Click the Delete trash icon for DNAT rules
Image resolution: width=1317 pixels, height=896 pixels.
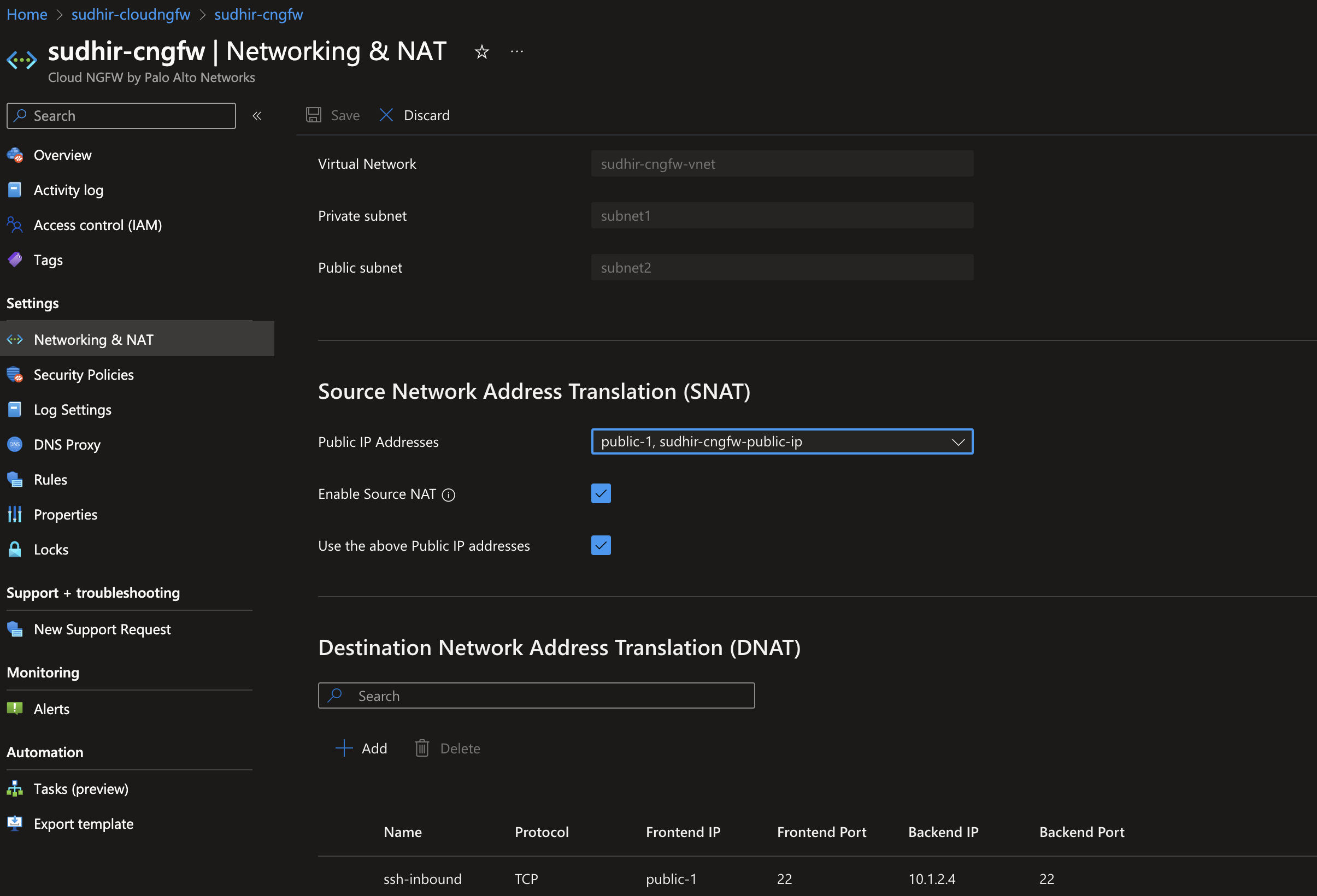point(422,748)
